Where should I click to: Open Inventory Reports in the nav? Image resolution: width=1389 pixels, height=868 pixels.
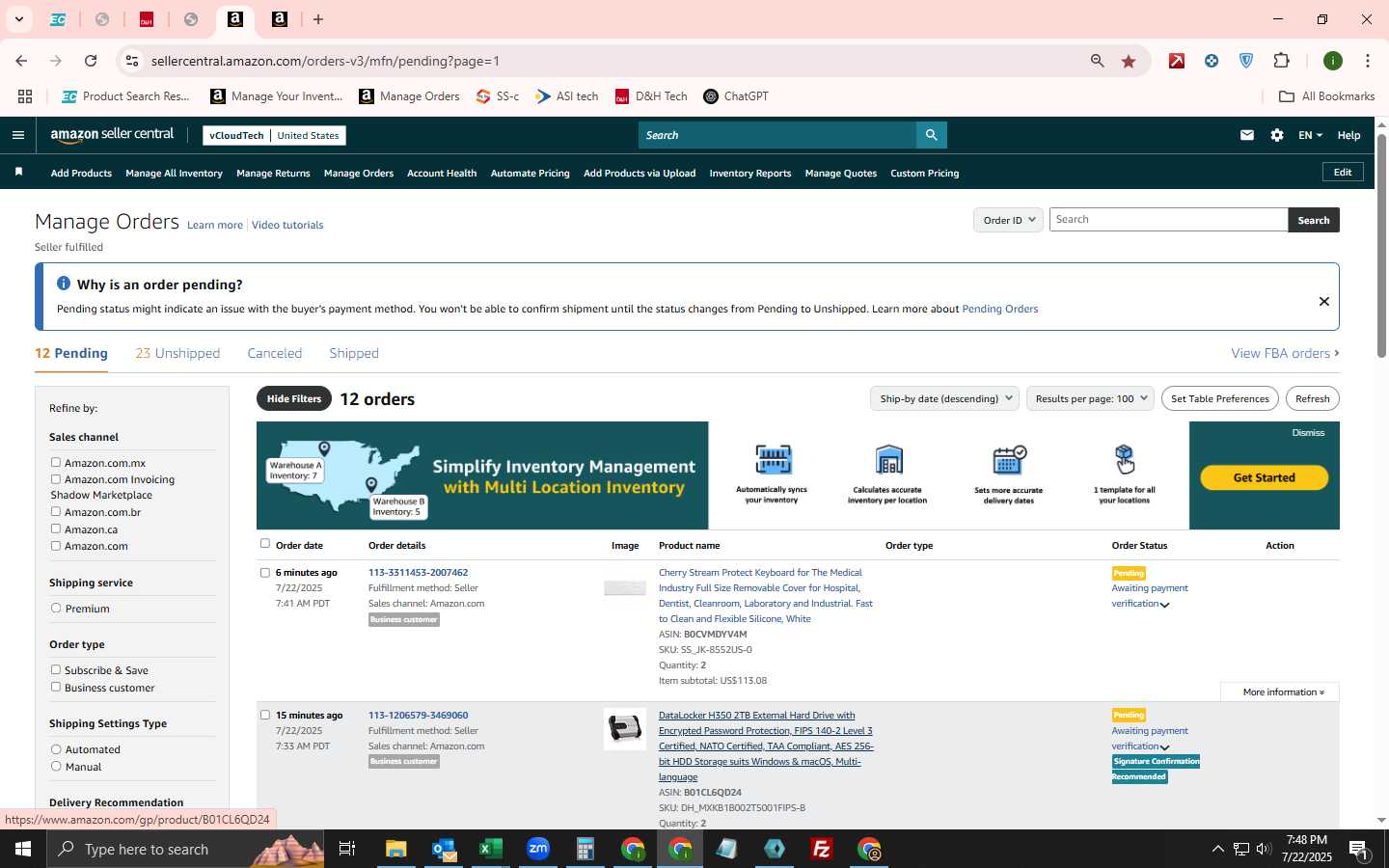(x=750, y=173)
